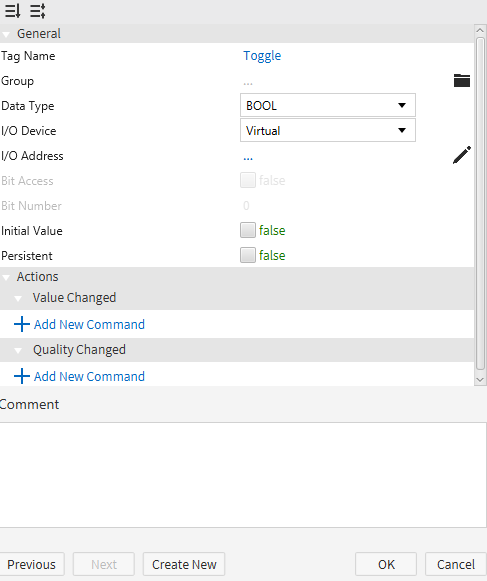This screenshot has width=487, height=581.
Task: Open the Group folder browse icon
Action: [x=462, y=80]
